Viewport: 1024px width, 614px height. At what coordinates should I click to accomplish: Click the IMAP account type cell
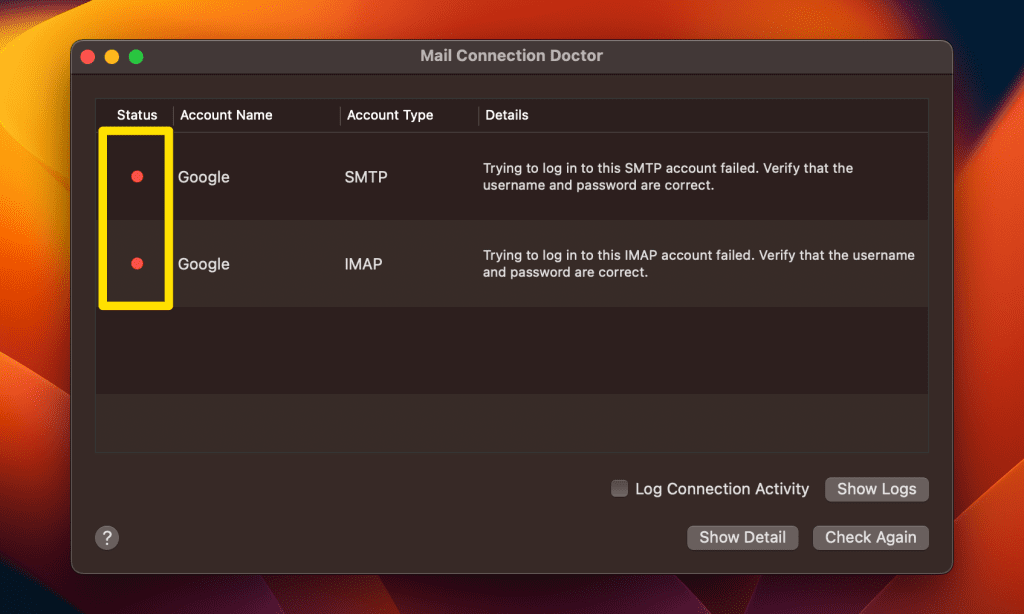tap(363, 264)
